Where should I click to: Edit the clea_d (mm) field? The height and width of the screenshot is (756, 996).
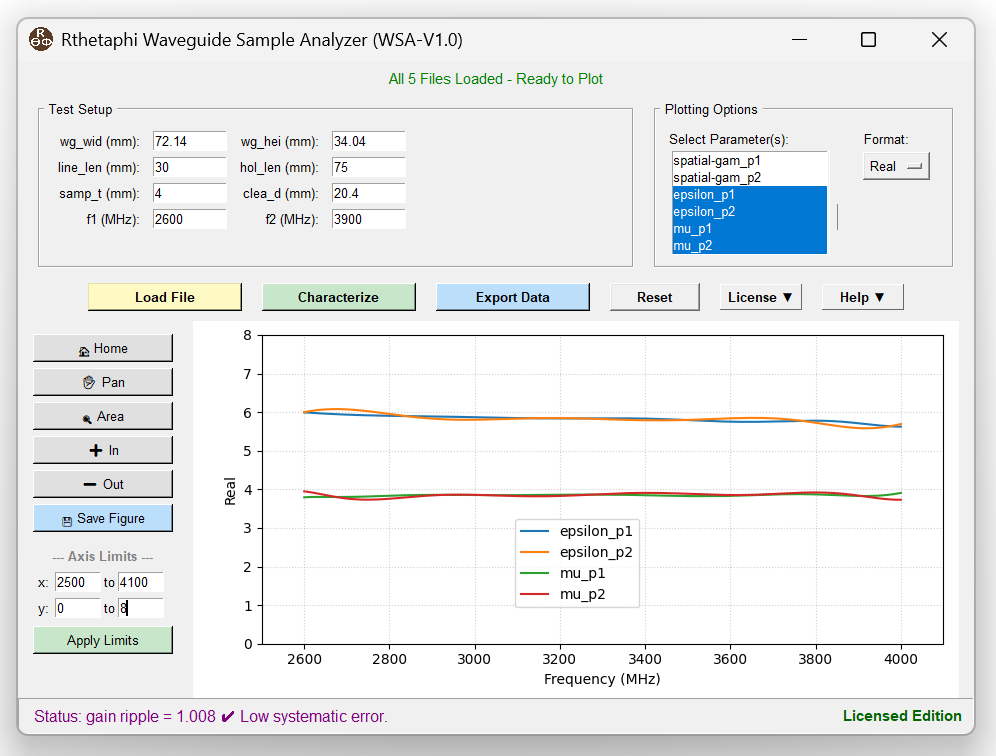click(x=368, y=193)
